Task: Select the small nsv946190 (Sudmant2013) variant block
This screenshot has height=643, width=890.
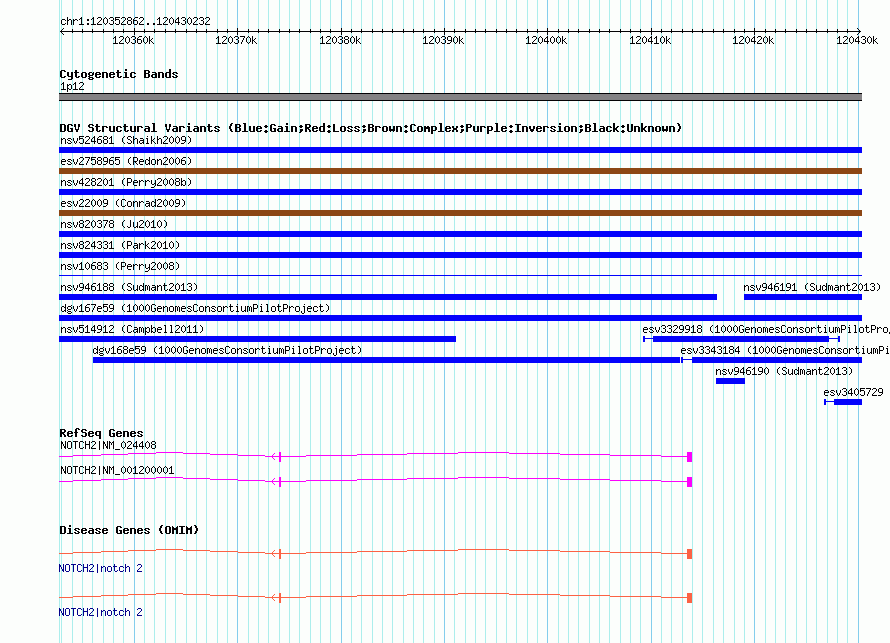Action: click(x=730, y=381)
